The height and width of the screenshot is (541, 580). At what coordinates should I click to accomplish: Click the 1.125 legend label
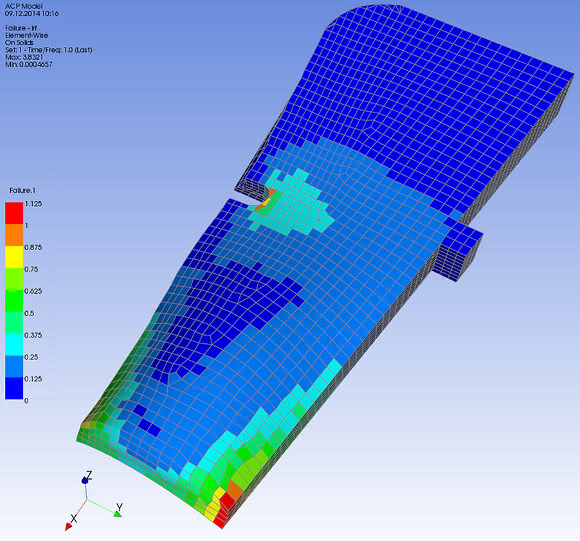[x=33, y=204]
